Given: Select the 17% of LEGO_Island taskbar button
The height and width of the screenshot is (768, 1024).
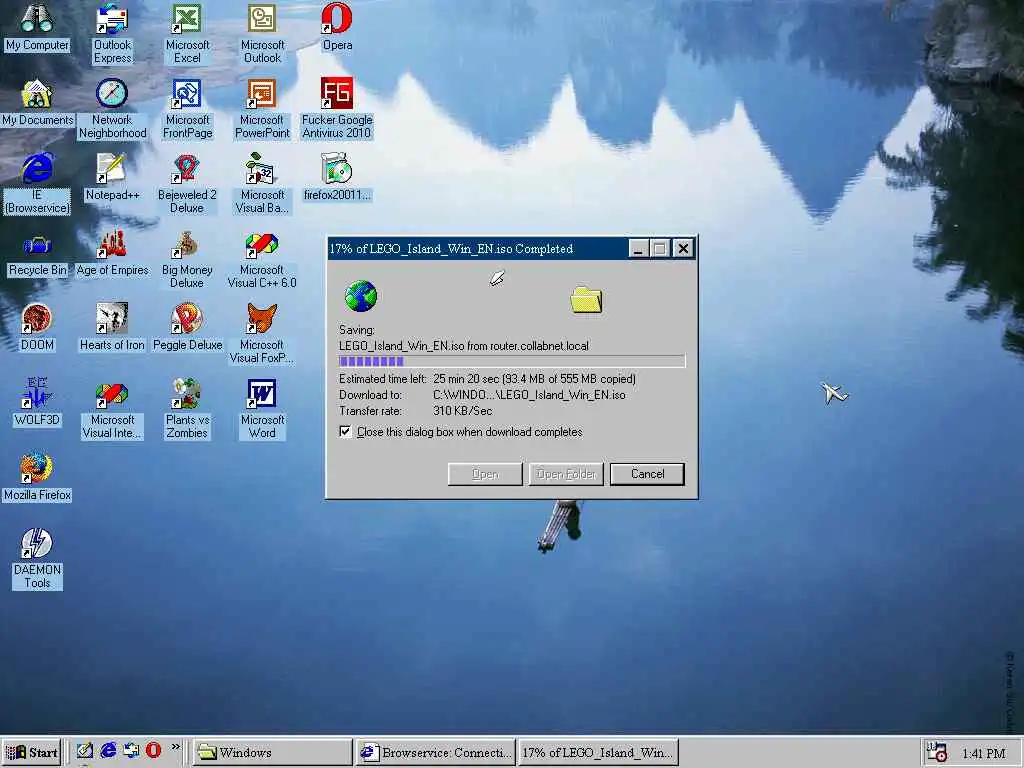Looking at the screenshot, I should [599, 752].
